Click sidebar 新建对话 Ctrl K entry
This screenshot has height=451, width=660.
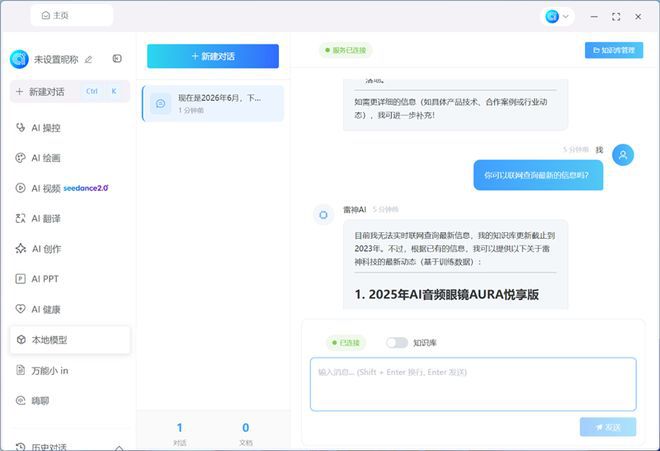tap(70, 91)
